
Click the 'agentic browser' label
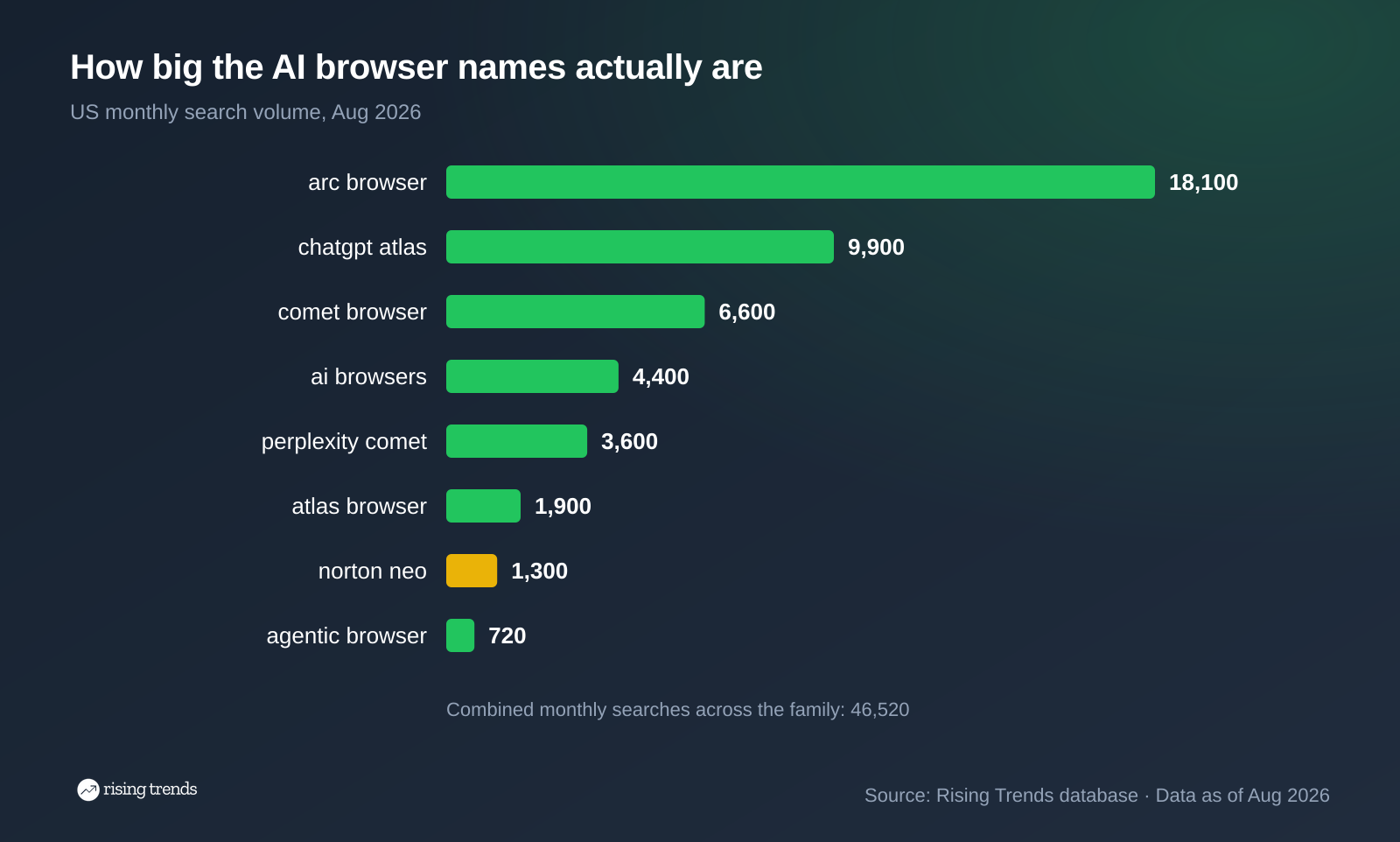tap(346, 636)
